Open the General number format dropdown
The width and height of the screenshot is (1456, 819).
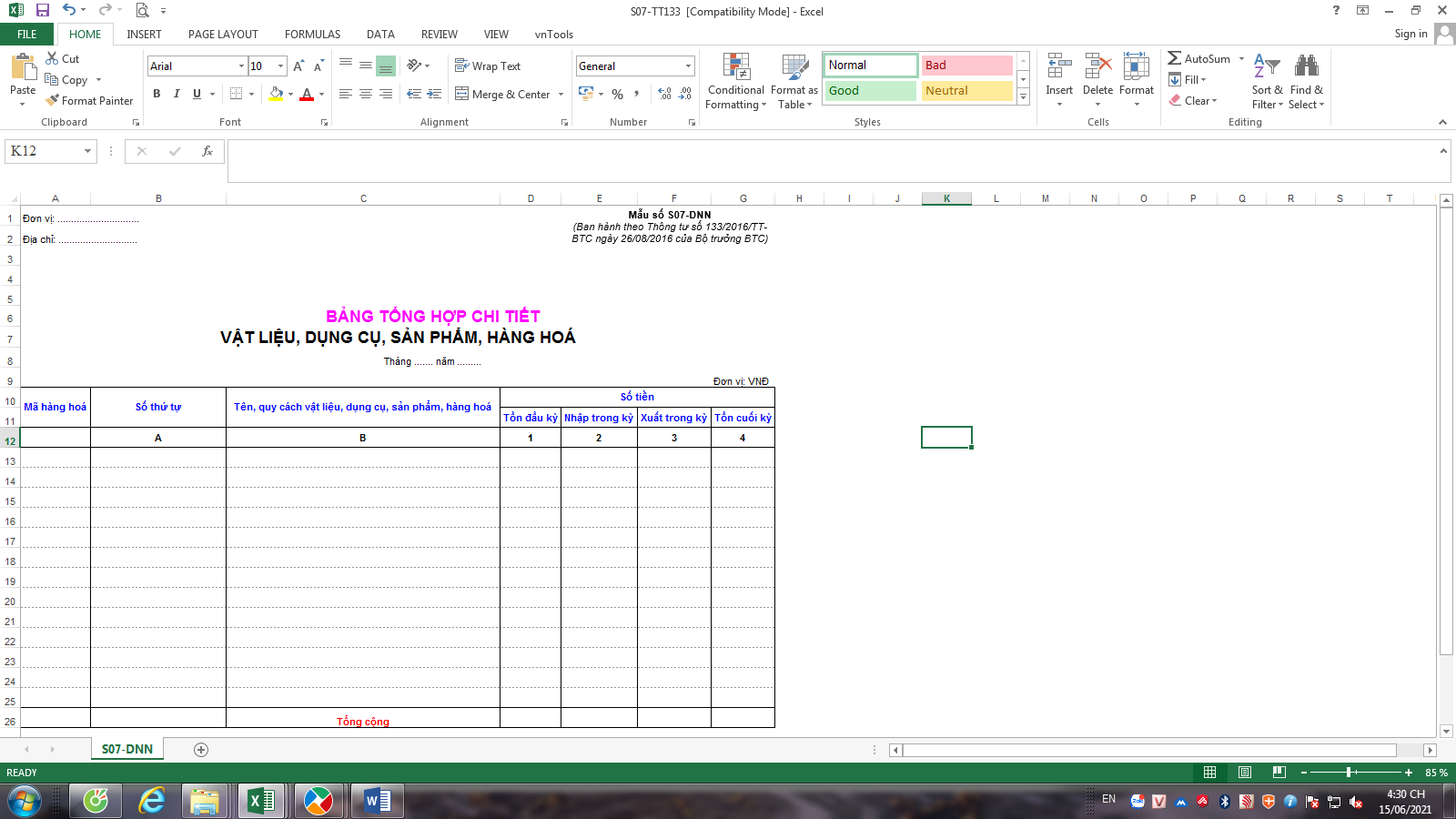point(688,66)
